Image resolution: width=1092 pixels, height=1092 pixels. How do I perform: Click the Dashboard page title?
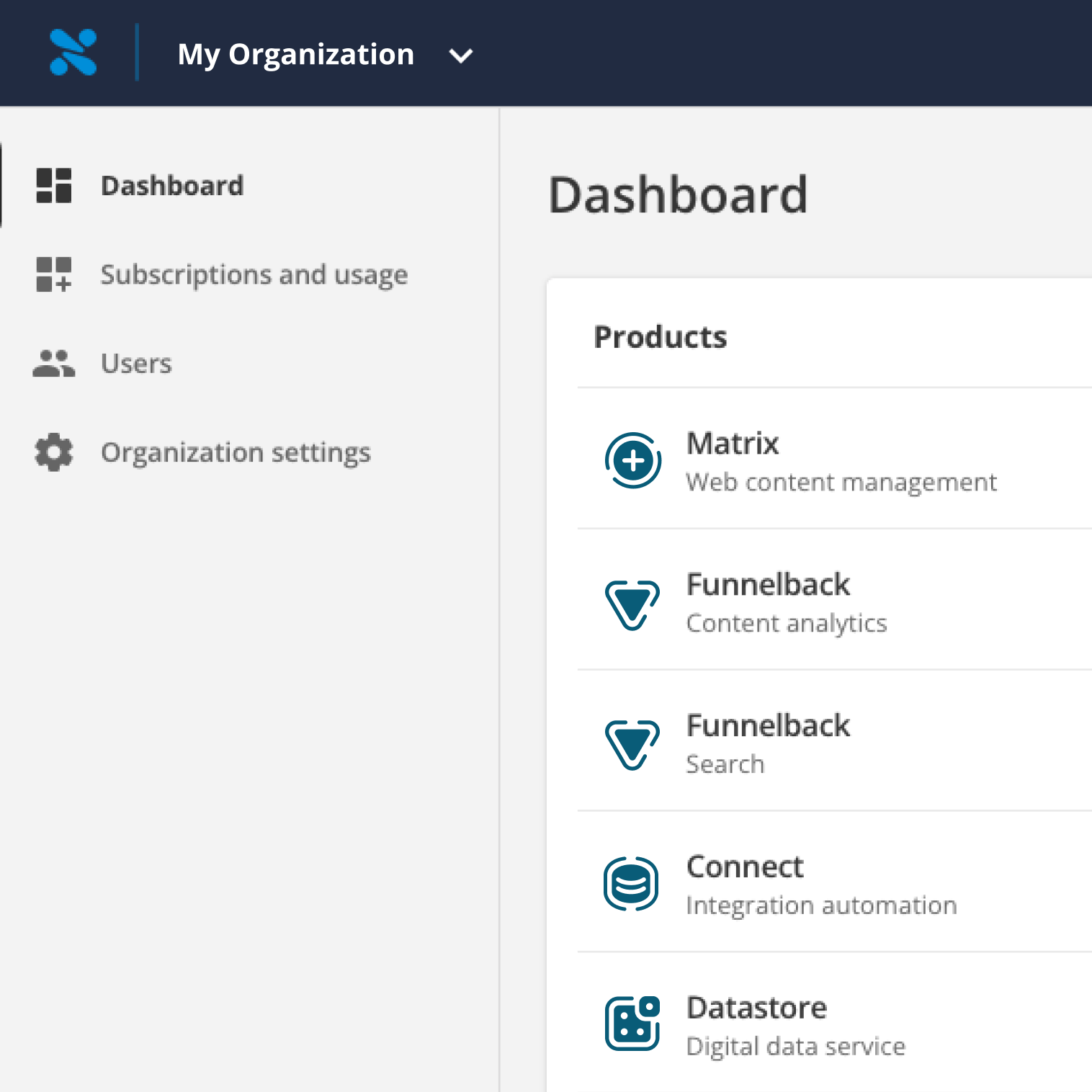click(678, 194)
